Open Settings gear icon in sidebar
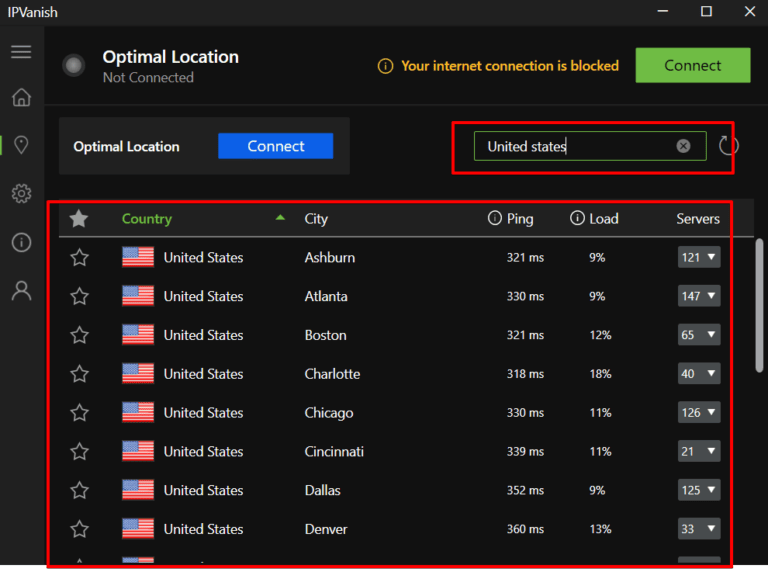Screen dimensions: 768x572 21,194
